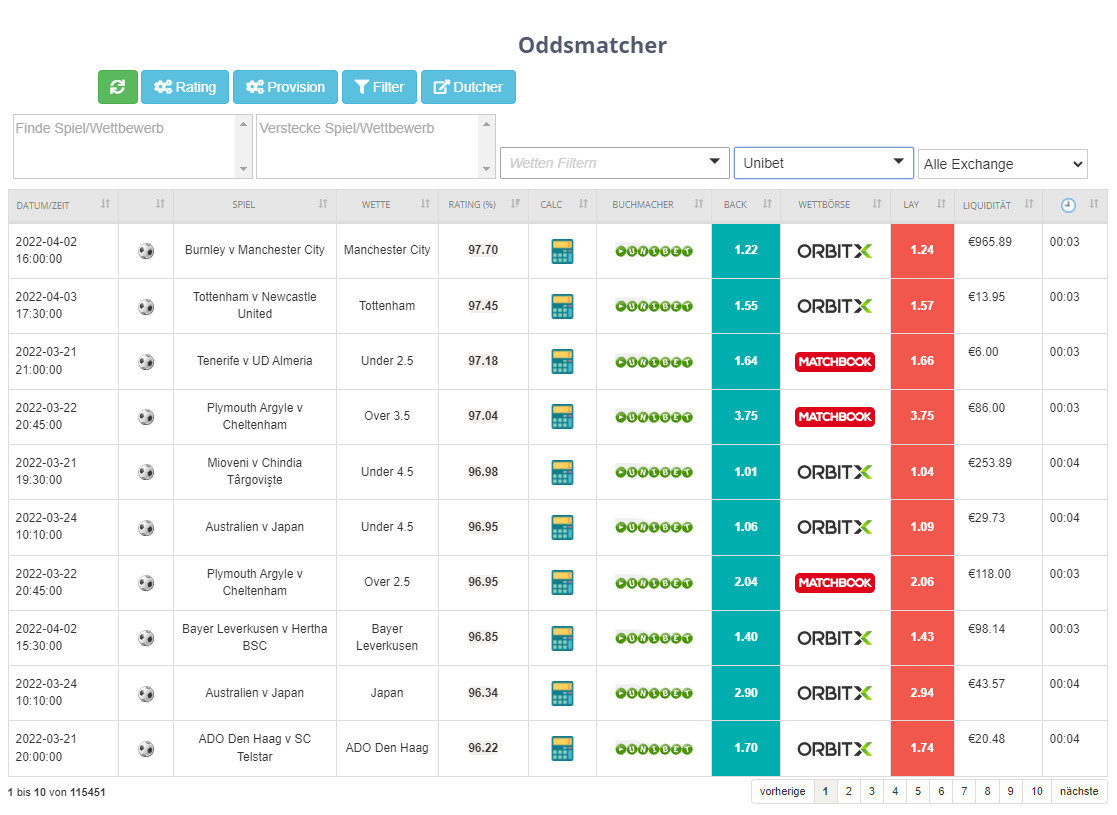Open the Provision settings button
Image resolution: width=1117 pixels, height=815 pixels.
point(285,87)
